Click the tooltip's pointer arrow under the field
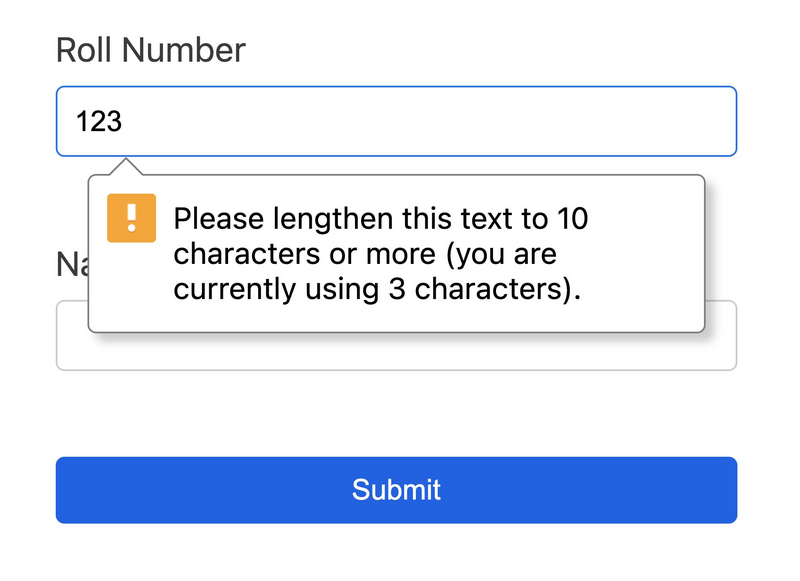 [x=126, y=166]
